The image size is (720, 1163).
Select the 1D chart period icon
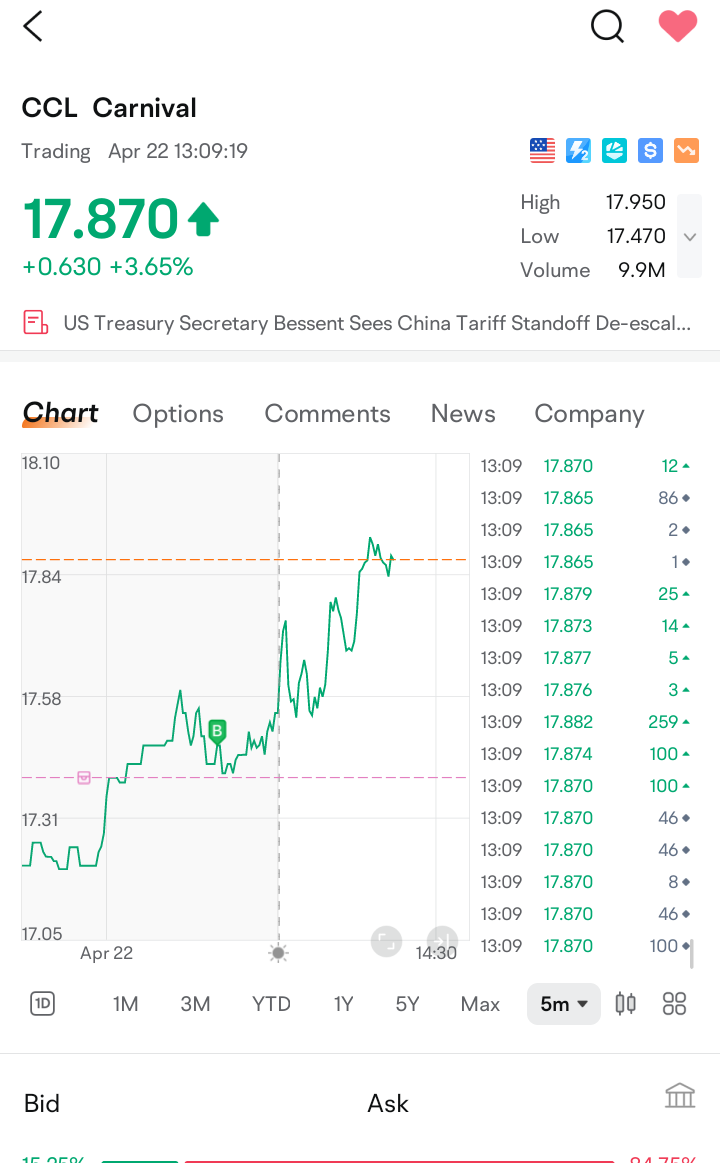pyautogui.click(x=42, y=1004)
